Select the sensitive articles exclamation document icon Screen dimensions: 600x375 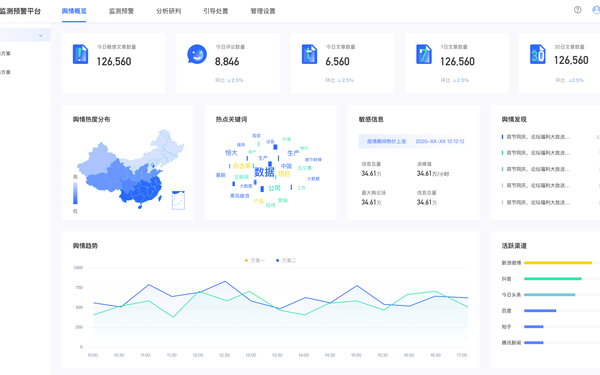click(80, 54)
